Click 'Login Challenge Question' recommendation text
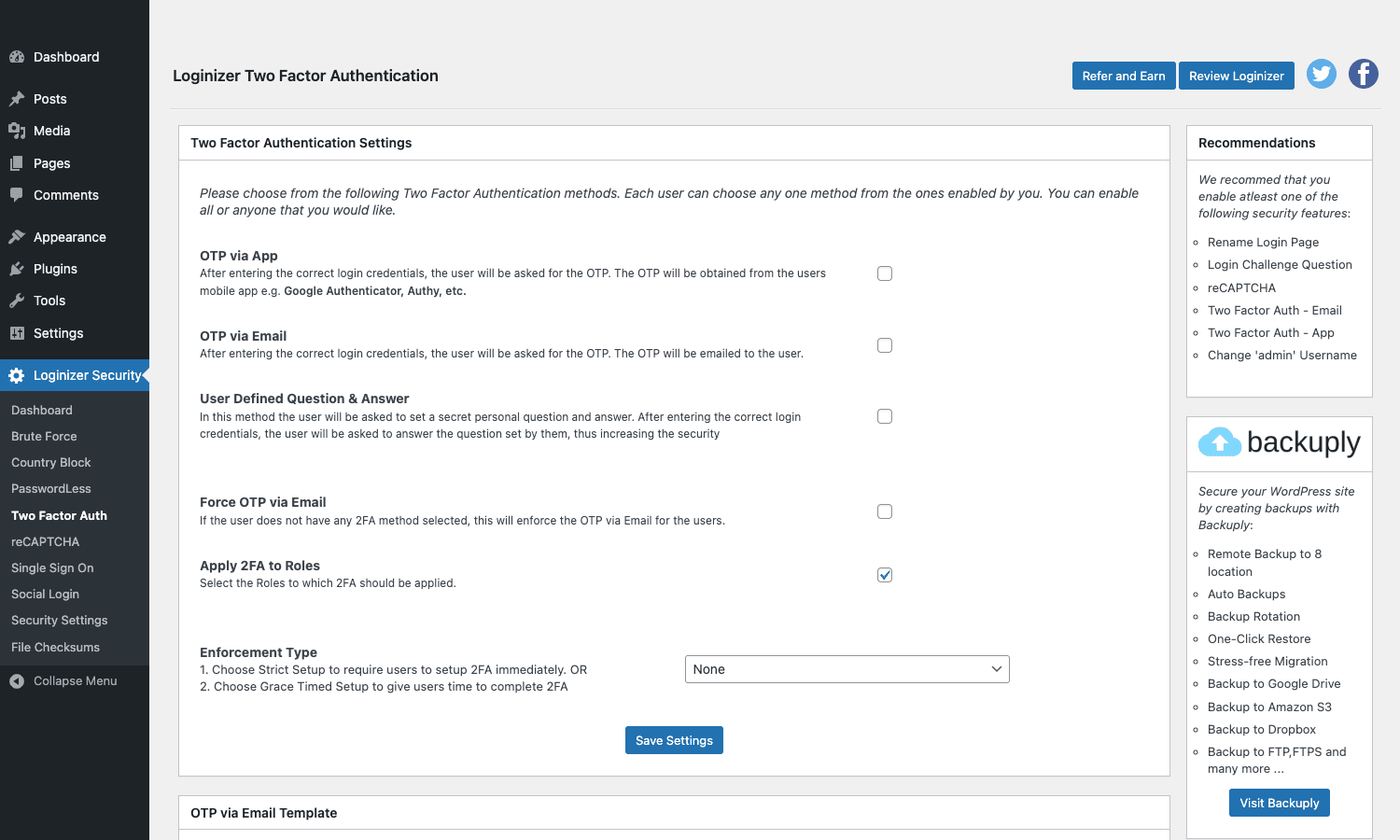Image resolution: width=1400 pixels, height=840 pixels. [1280, 264]
